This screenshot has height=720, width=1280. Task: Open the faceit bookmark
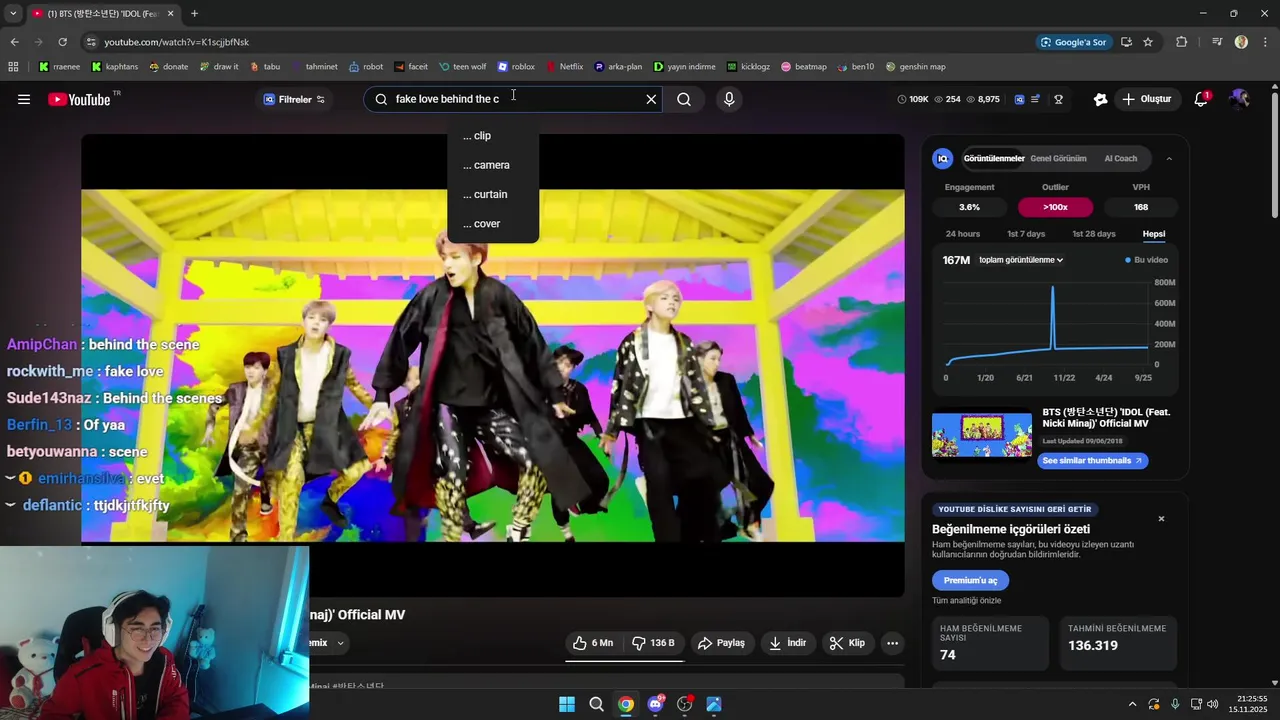(x=411, y=67)
